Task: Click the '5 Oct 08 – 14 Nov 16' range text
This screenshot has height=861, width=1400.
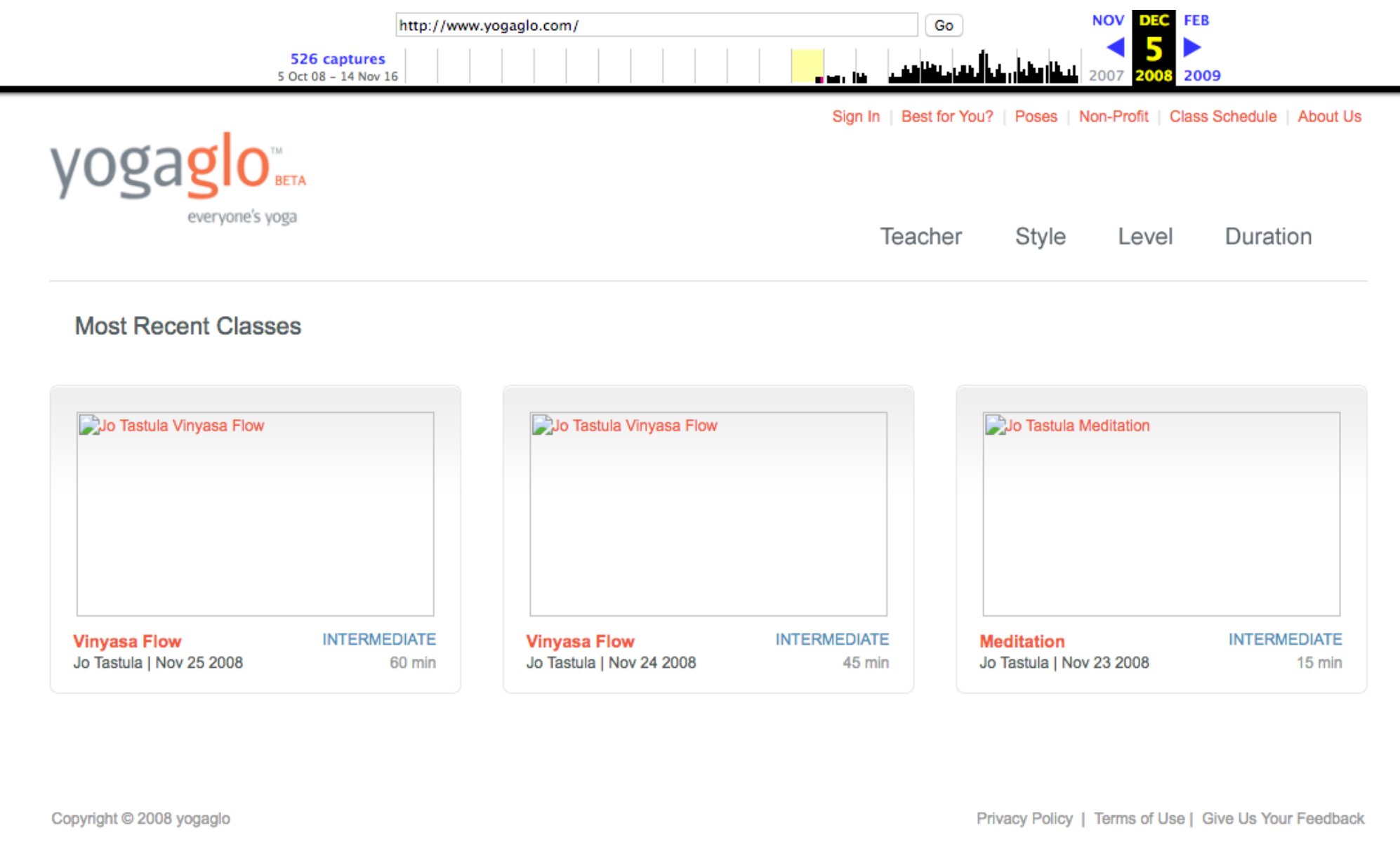Action: [338, 76]
